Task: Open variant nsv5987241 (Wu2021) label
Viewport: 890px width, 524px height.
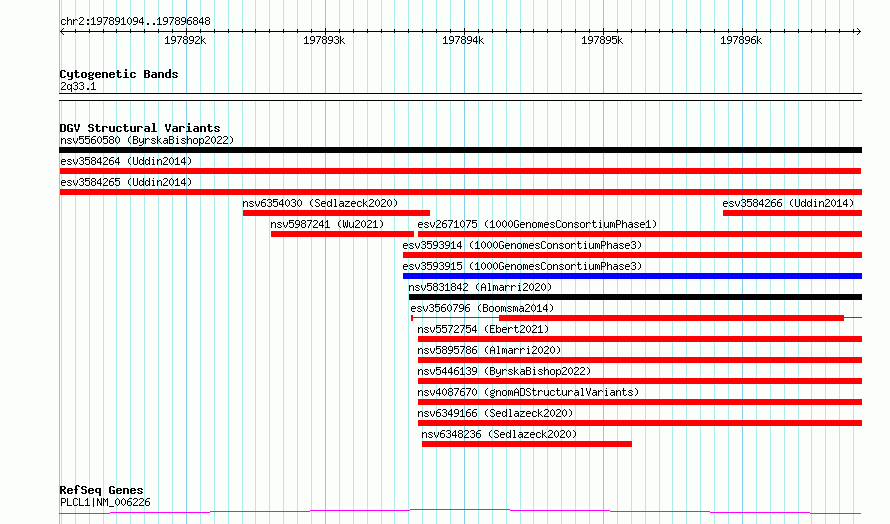Action: pyautogui.click(x=327, y=224)
